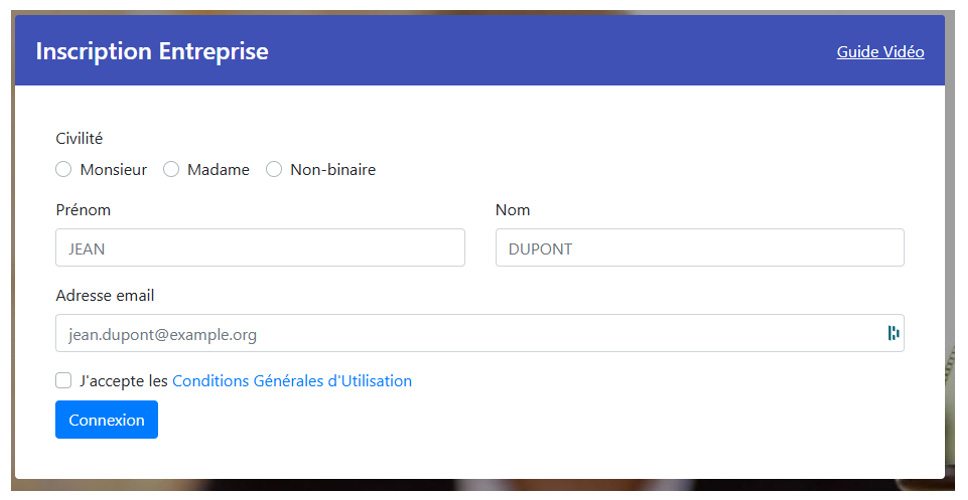The height and width of the screenshot is (500, 968).
Task: Focus the Prénom input with JEAN placeholder
Action: [260, 248]
